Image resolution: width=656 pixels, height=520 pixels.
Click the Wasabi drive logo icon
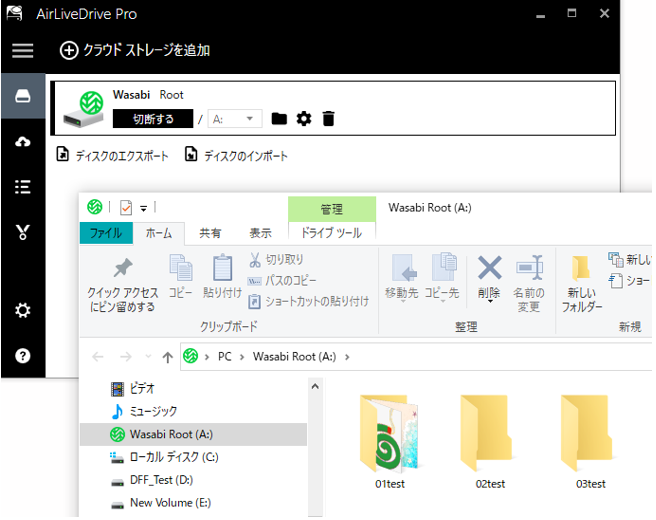coord(84,110)
